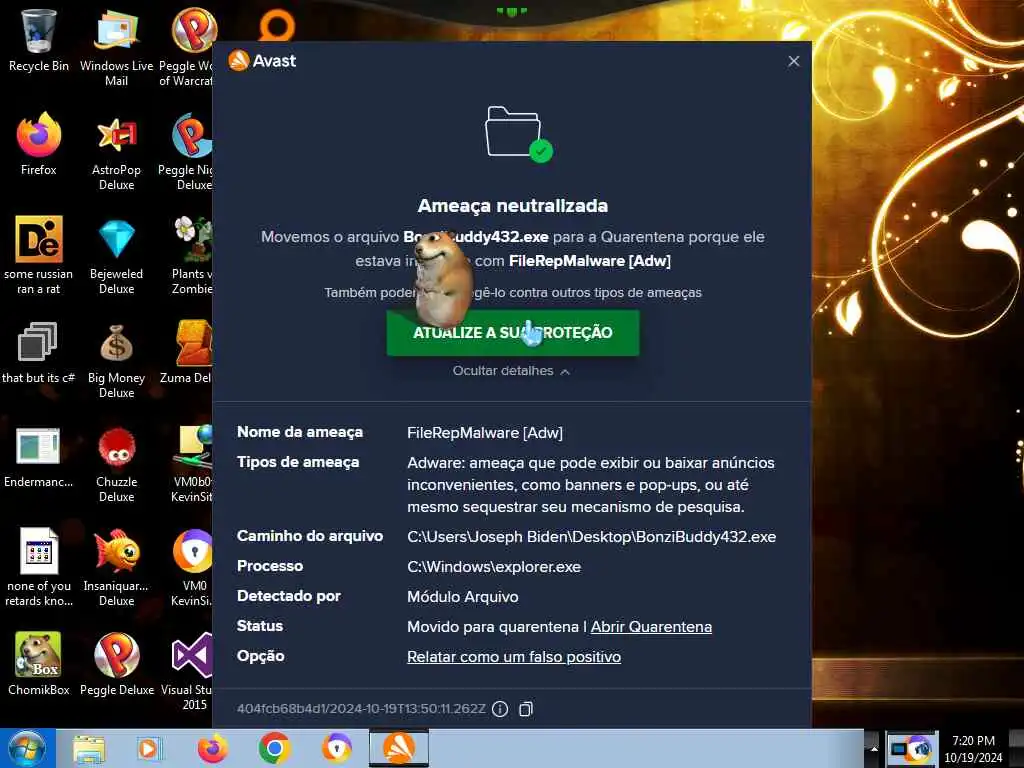Viewport: 1024px width, 768px height.
Task: Click the info icon beside the detection ID
Action: (500, 709)
